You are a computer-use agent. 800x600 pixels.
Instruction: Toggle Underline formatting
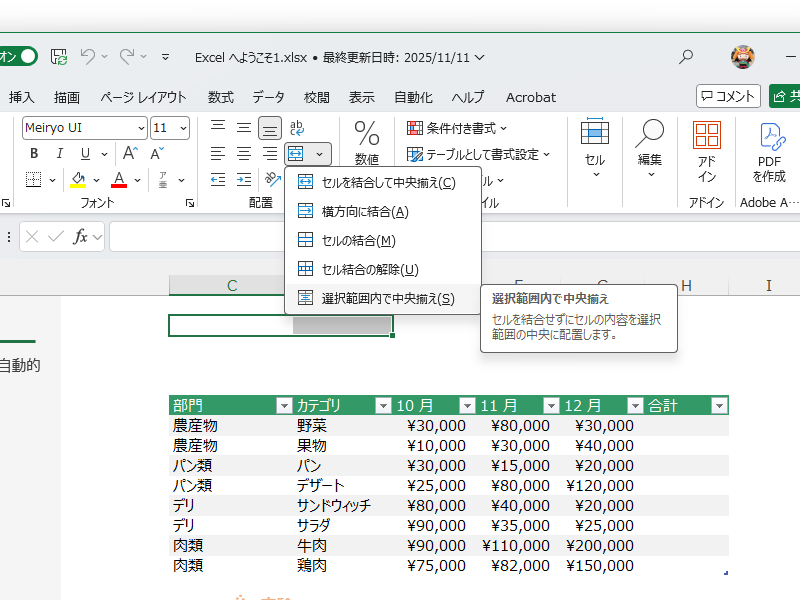(x=85, y=153)
